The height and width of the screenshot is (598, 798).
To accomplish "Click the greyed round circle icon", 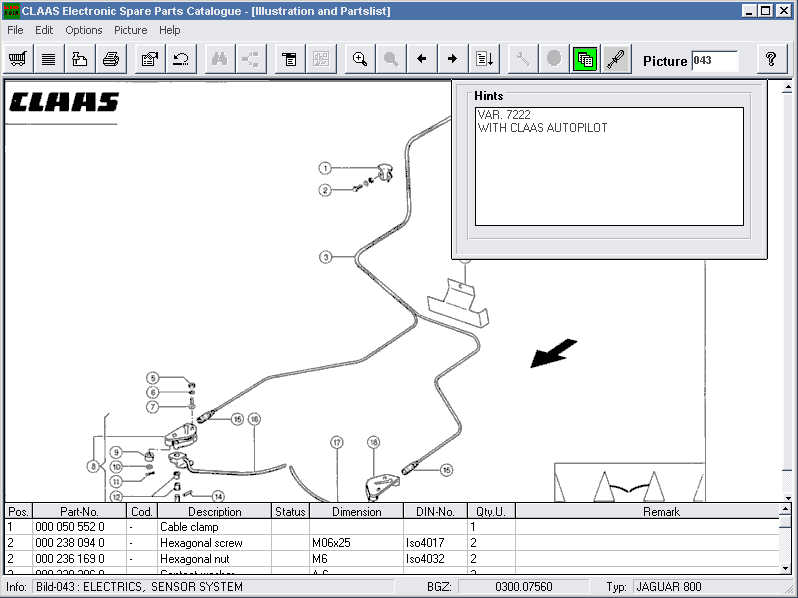I will click(554, 59).
